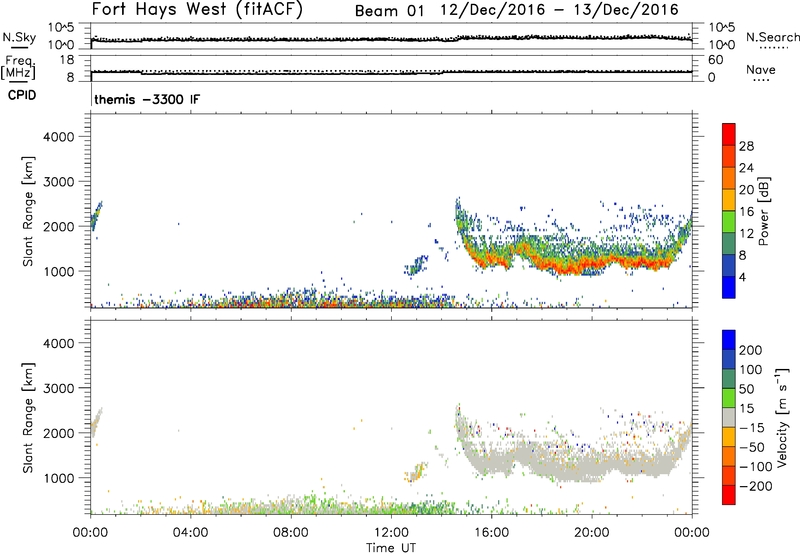Click the left '10^5' tick on the N.Sky axis
The image size is (800, 554).
click(x=61, y=28)
